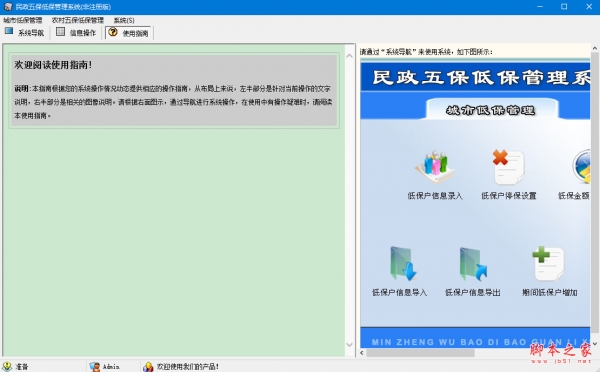The width and height of the screenshot is (600, 372).
Task: Select the 使用指南 tab
Action: point(129,33)
